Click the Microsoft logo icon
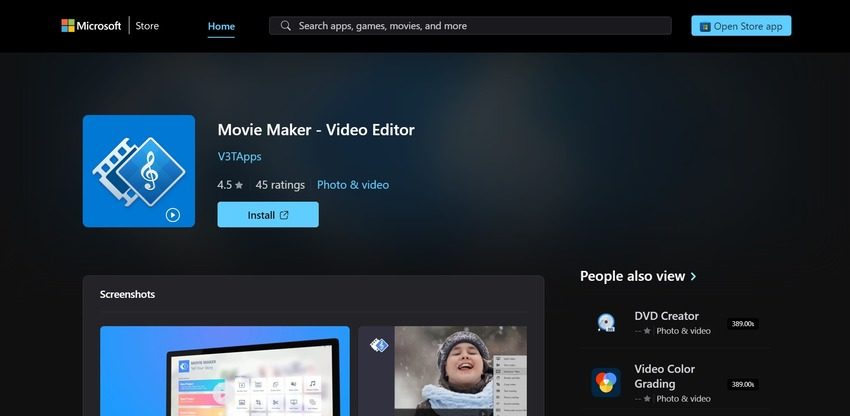This screenshot has width=850, height=416. (x=68, y=25)
